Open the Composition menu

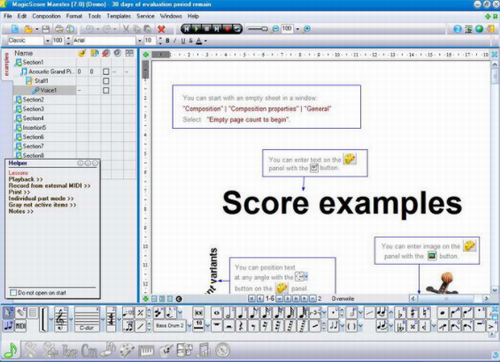[x=46, y=16]
